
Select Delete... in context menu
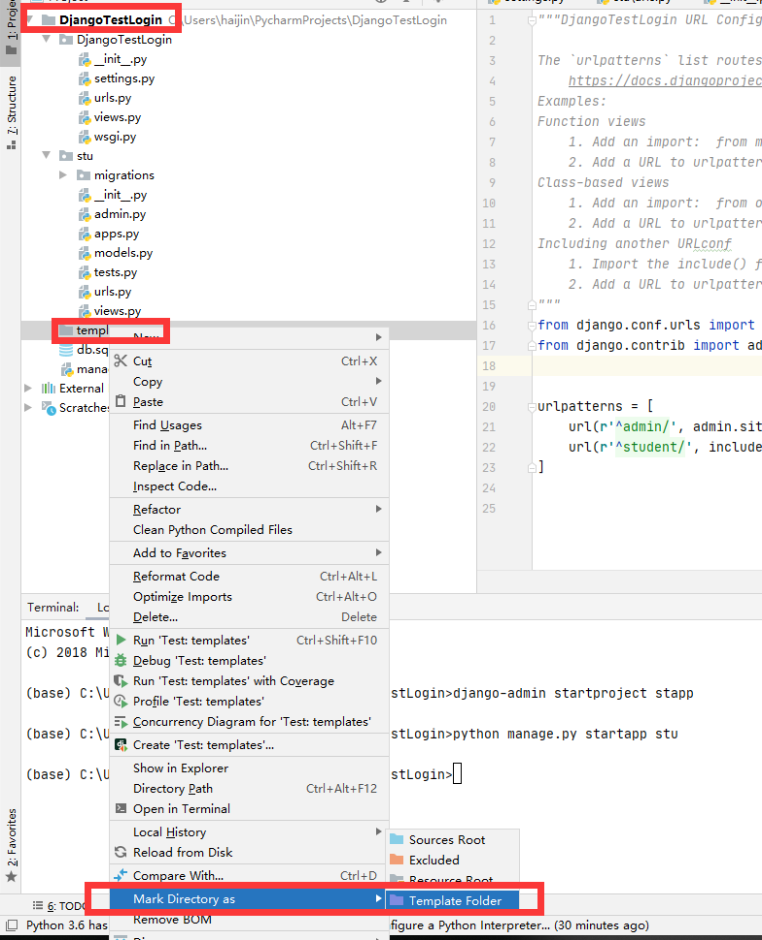(249, 617)
